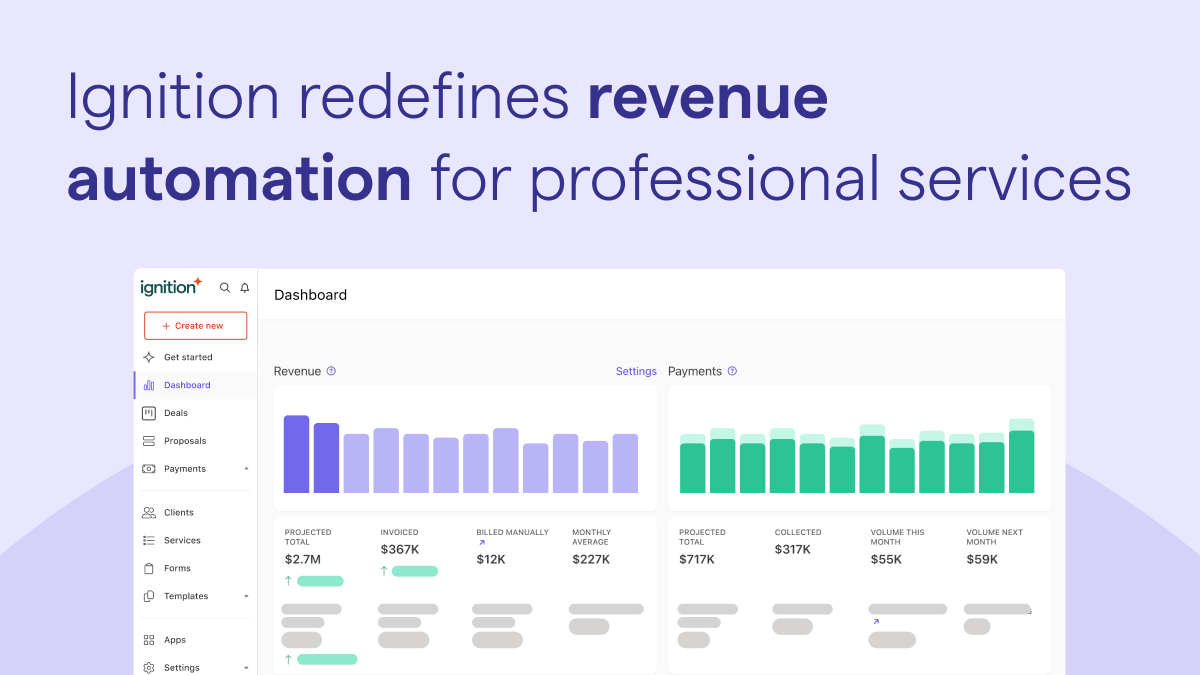The image size is (1200, 675).
Task: Collapse the Payments sidebar section arrow
Action: click(246, 469)
